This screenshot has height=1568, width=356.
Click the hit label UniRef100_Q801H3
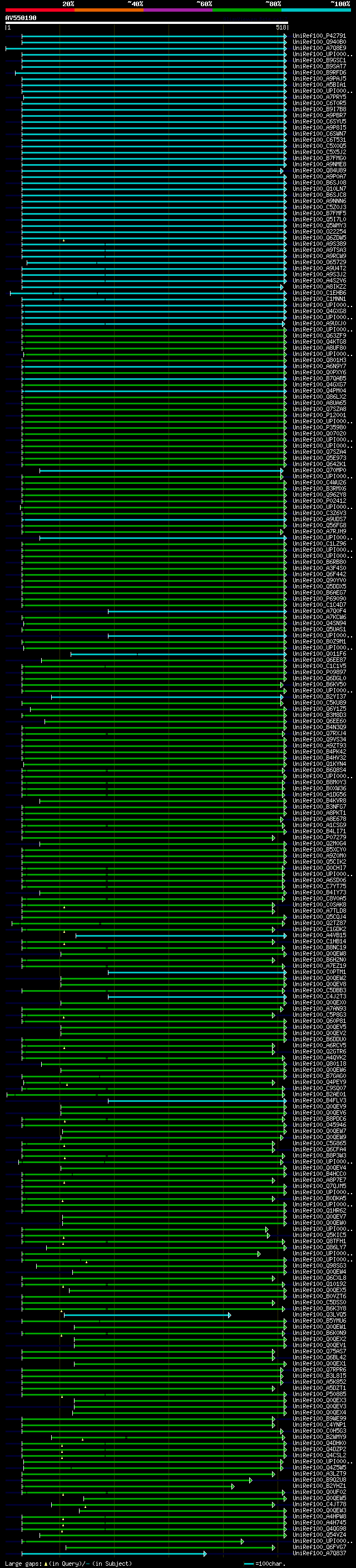tap(319, 360)
